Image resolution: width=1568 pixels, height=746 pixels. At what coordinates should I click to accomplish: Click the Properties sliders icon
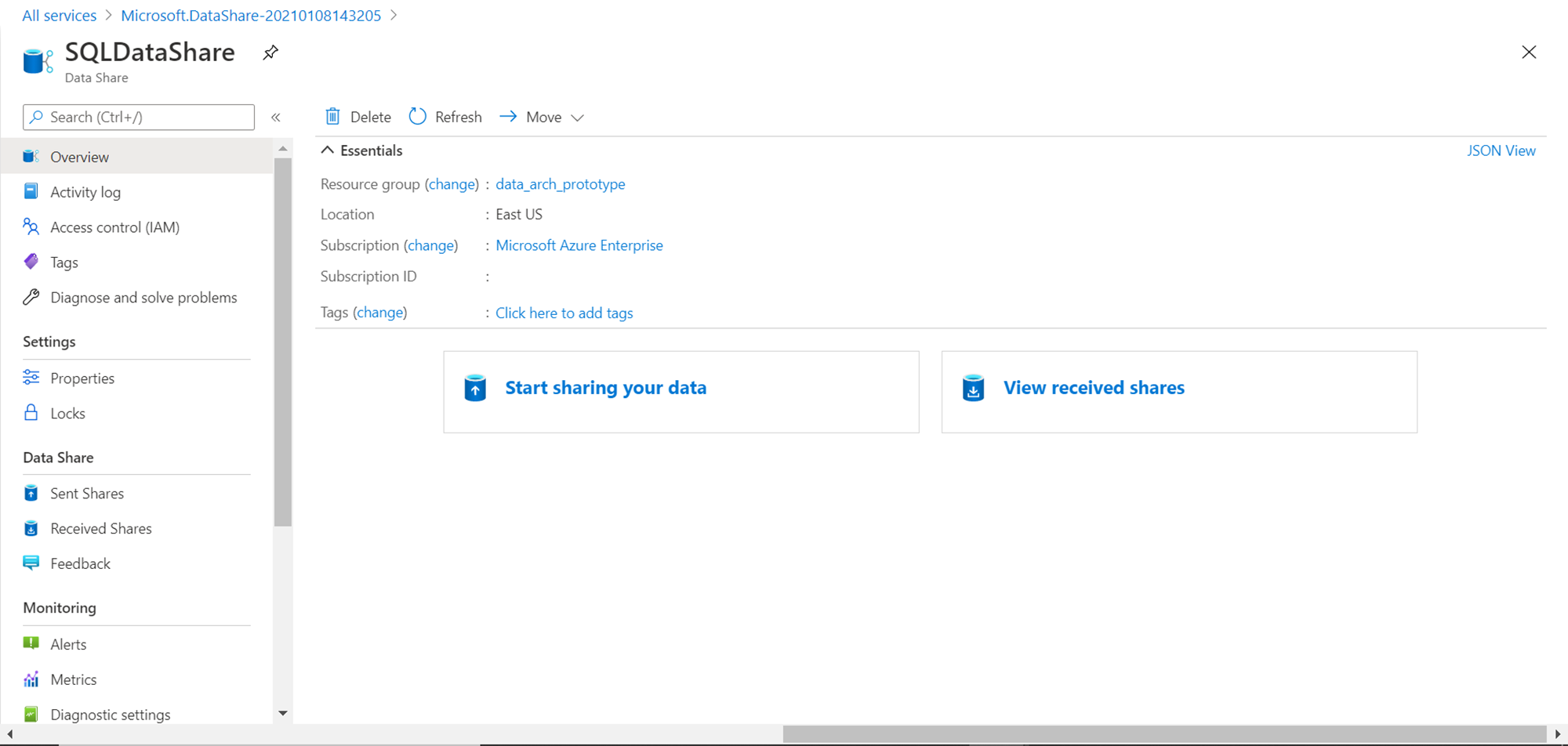coord(31,378)
